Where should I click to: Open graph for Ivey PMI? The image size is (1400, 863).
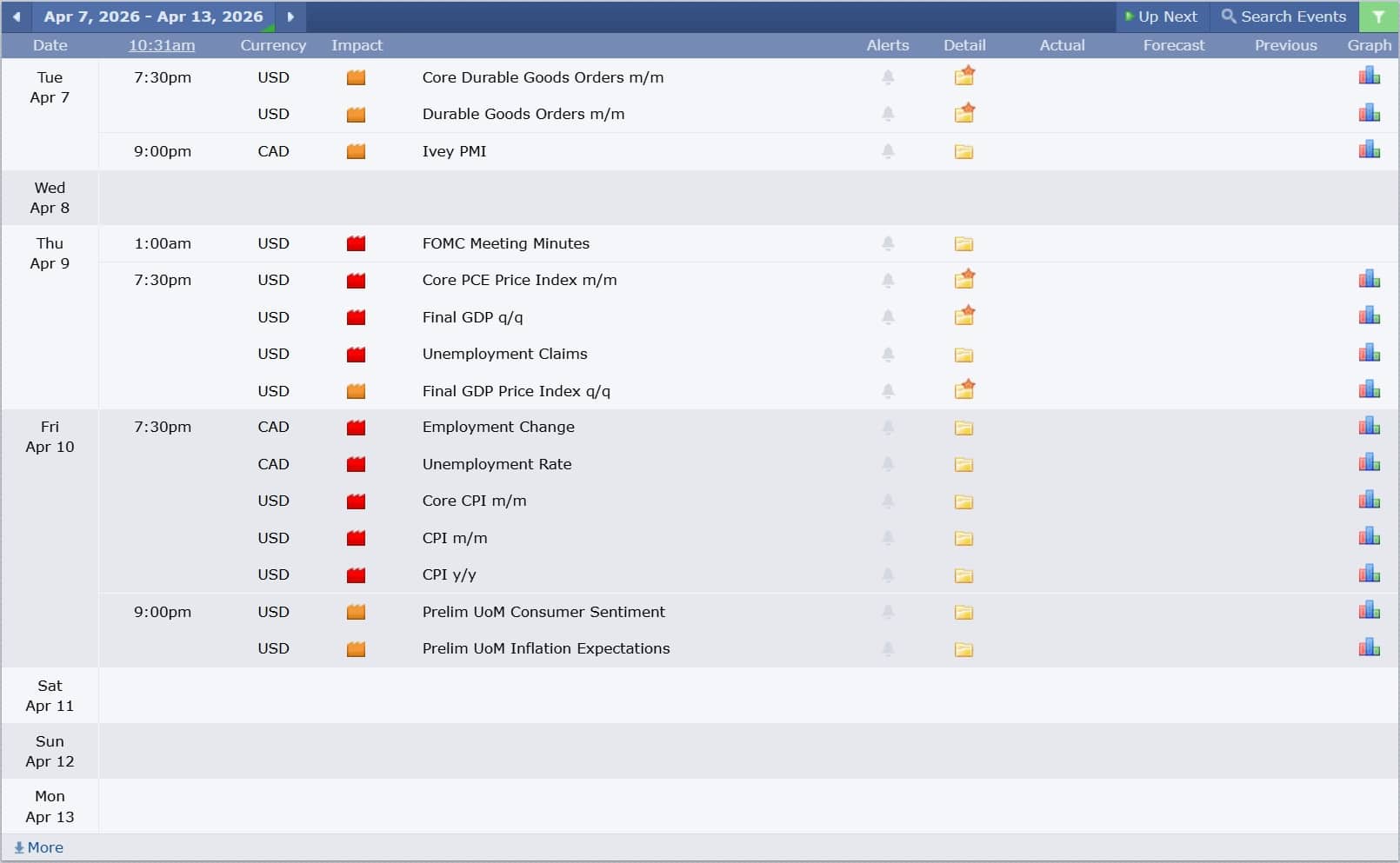coord(1369,150)
